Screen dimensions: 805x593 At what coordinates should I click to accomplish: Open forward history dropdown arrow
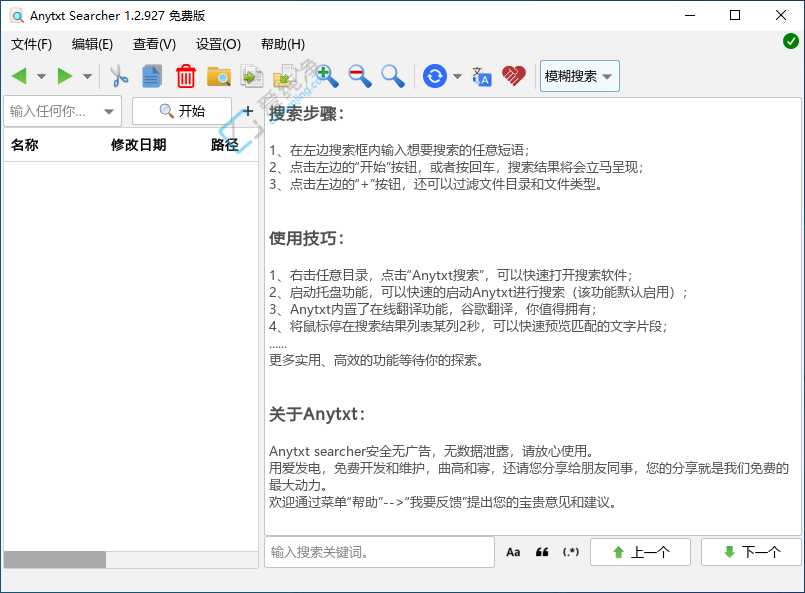tap(87, 77)
